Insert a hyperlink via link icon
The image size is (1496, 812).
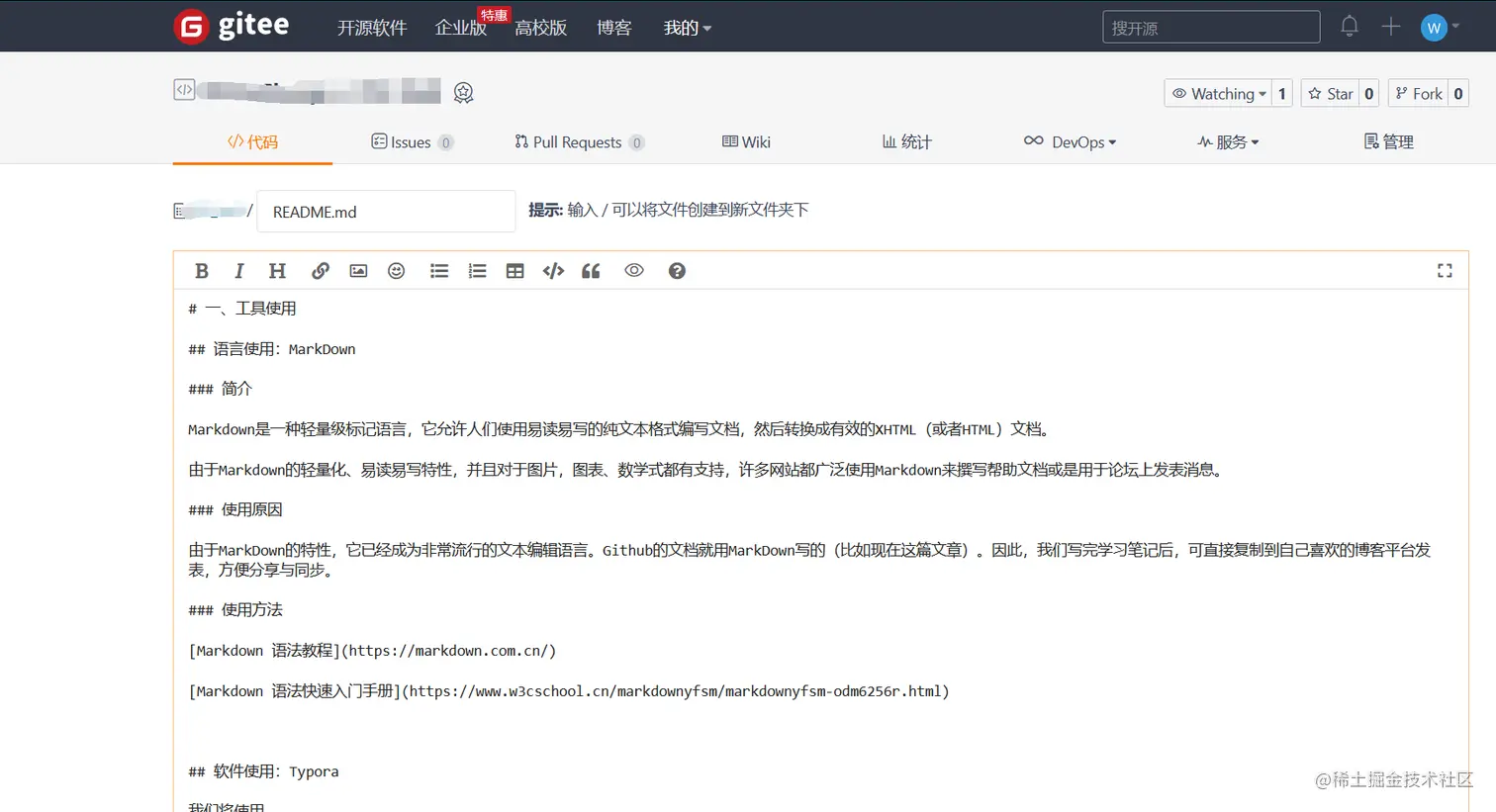321,271
